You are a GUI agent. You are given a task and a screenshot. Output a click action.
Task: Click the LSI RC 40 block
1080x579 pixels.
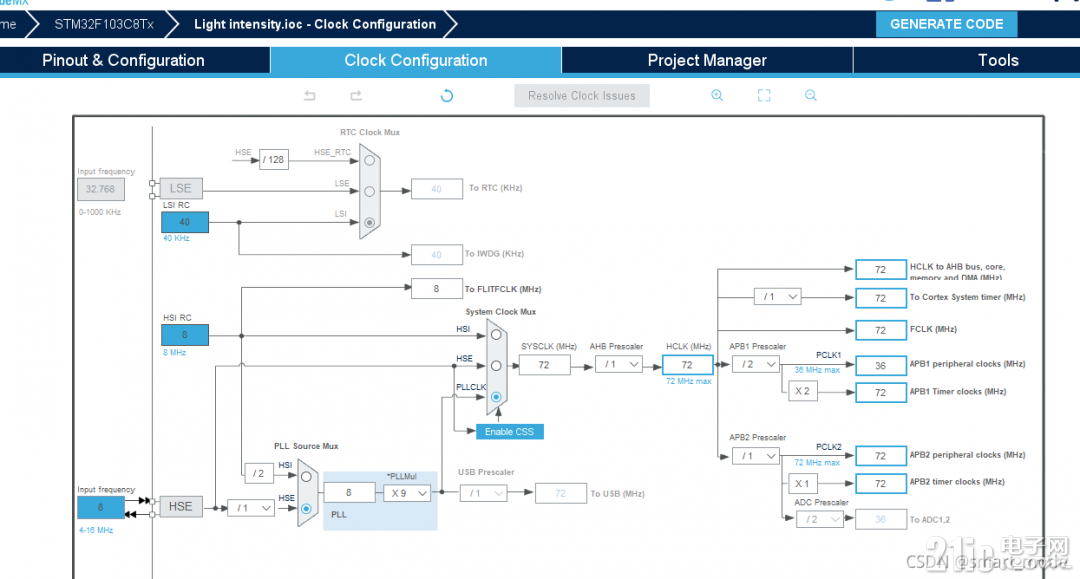(185, 222)
